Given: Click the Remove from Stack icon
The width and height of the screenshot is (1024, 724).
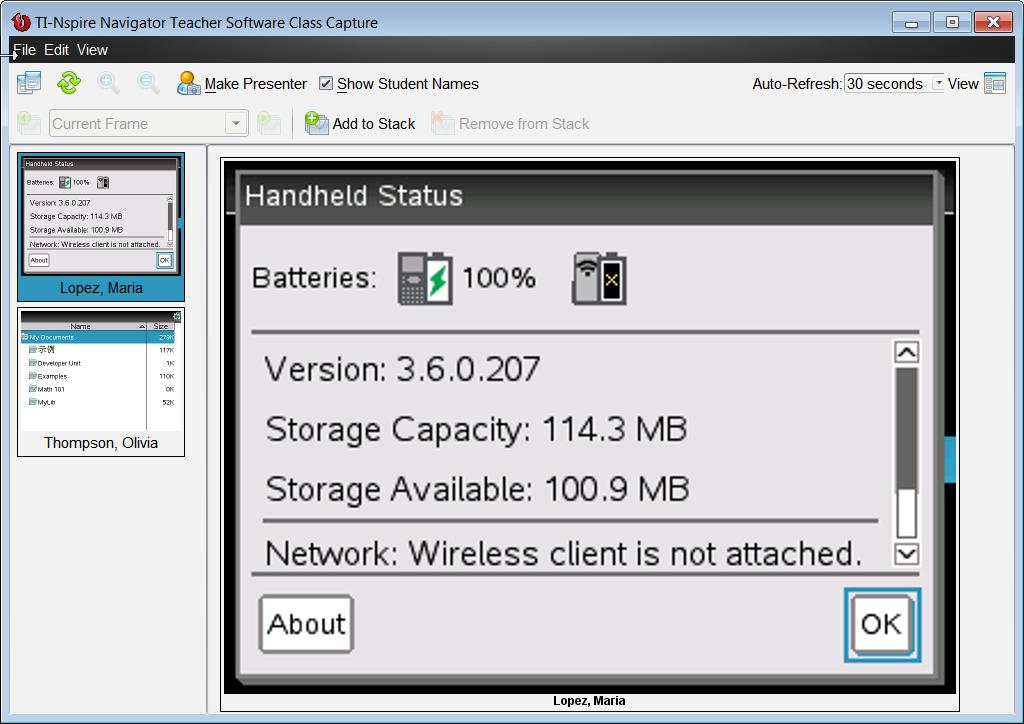Looking at the screenshot, I should (443, 123).
